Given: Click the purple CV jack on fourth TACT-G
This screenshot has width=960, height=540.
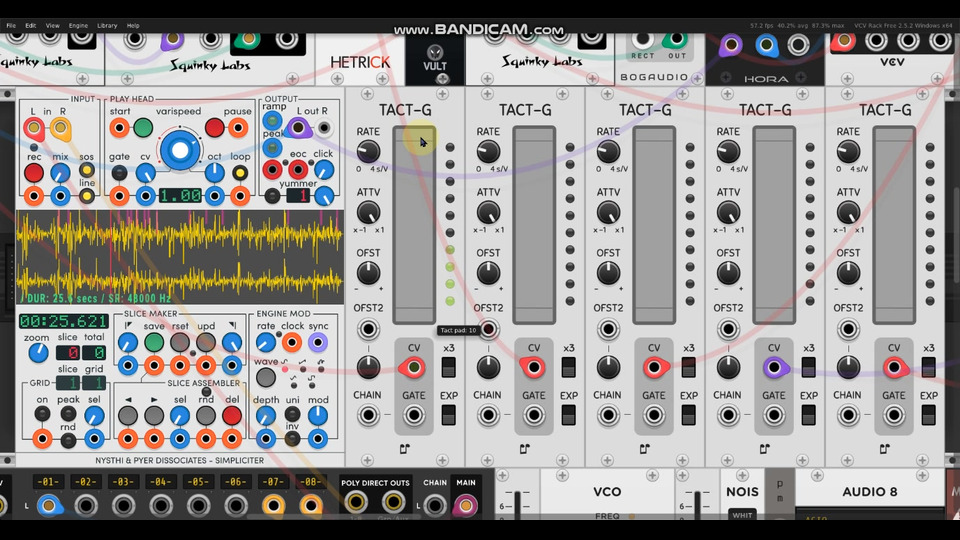Looking at the screenshot, I should pyautogui.click(x=773, y=367).
